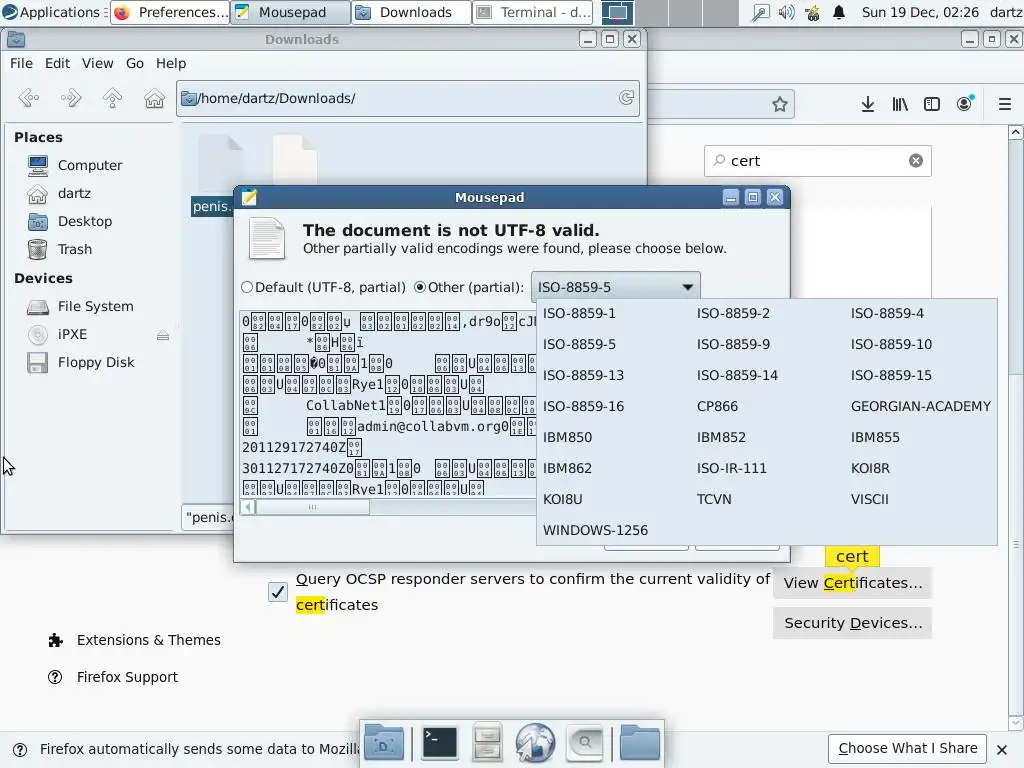Open Edit menu in Downloads window
Screen dimensions: 1024x768
click(57, 63)
